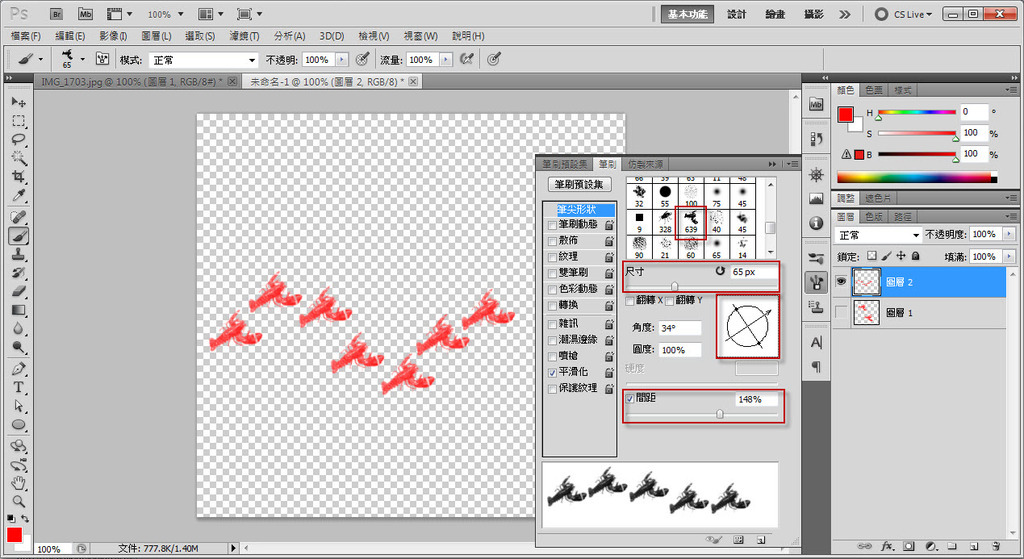The width and height of the screenshot is (1024, 559).
Task: Switch to the 色版 channels tab
Action: tap(874, 216)
